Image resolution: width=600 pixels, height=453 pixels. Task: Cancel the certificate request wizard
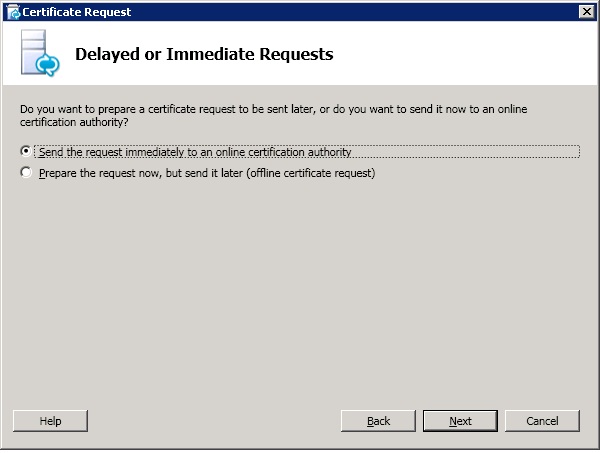542,421
